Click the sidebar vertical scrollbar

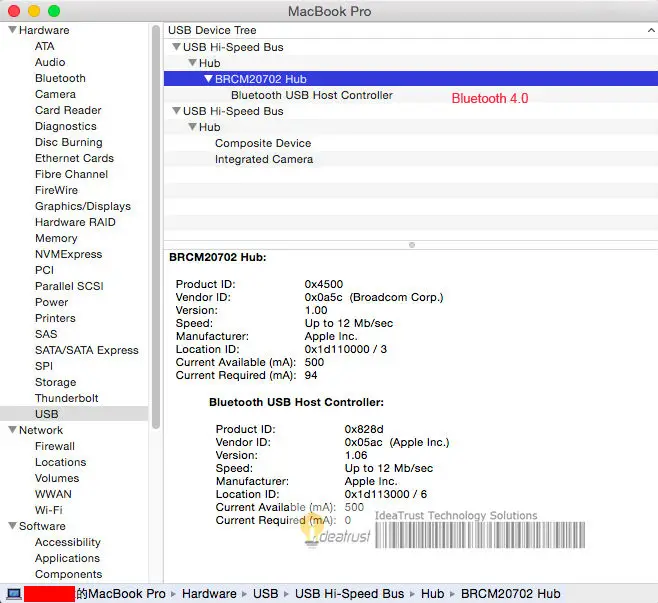pos(156,227)
